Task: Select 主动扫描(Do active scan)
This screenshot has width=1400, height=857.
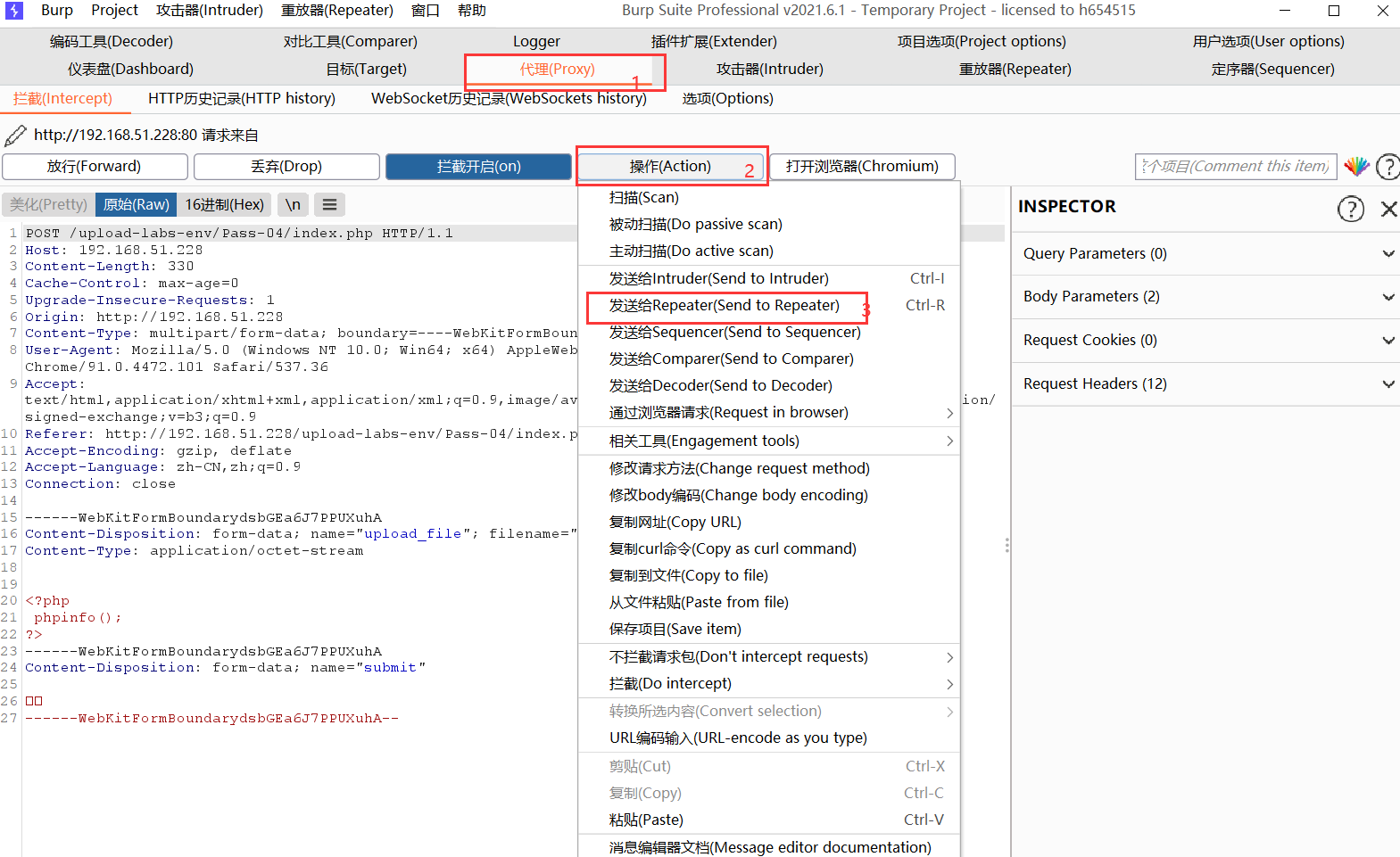Action: pos(769,251)
